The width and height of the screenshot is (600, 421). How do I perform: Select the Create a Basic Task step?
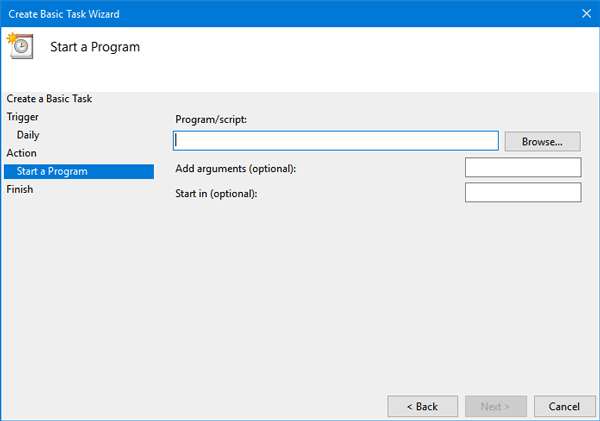click(x=49, y=99)
